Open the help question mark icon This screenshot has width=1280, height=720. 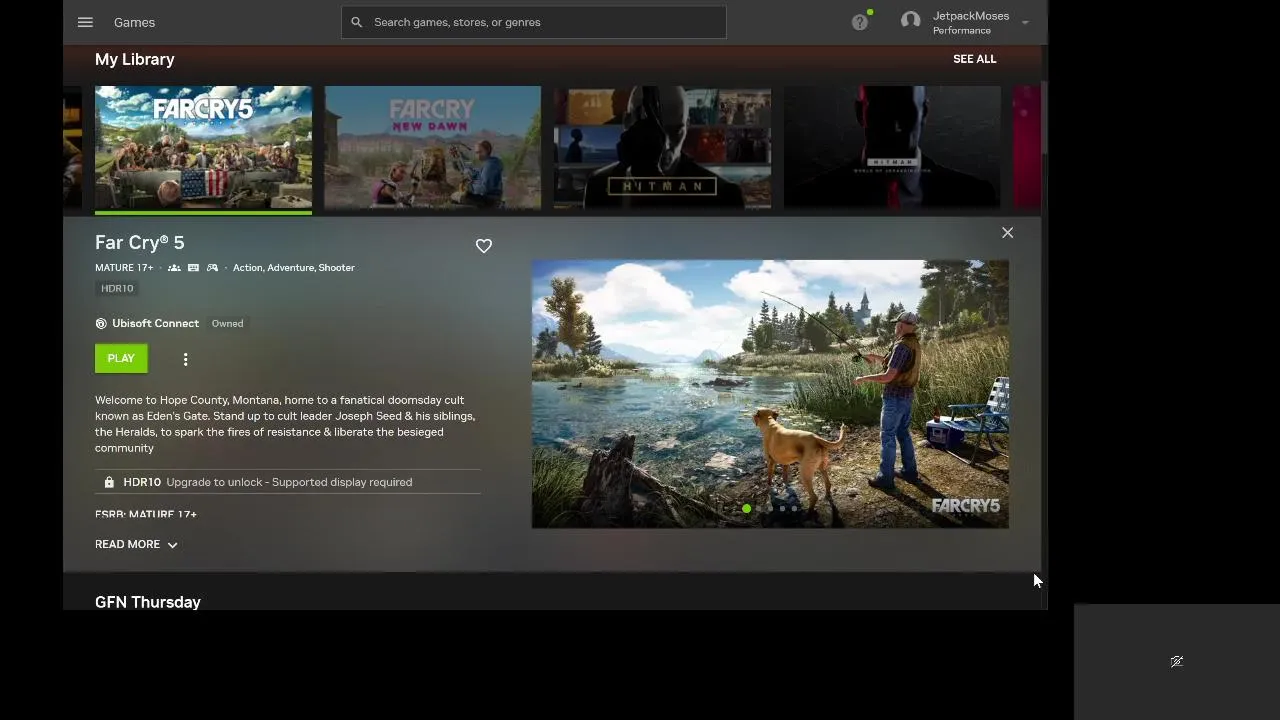coord(860,22)
